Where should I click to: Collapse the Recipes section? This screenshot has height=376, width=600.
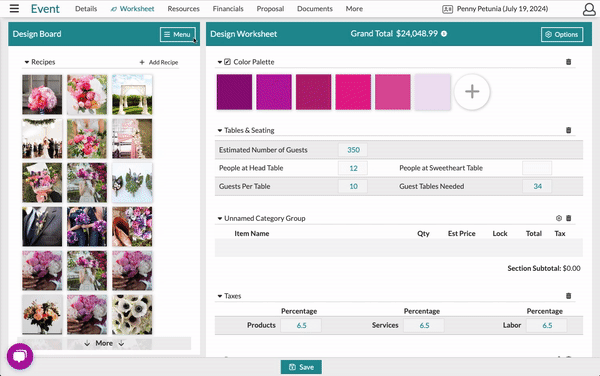tap(27, 62)
